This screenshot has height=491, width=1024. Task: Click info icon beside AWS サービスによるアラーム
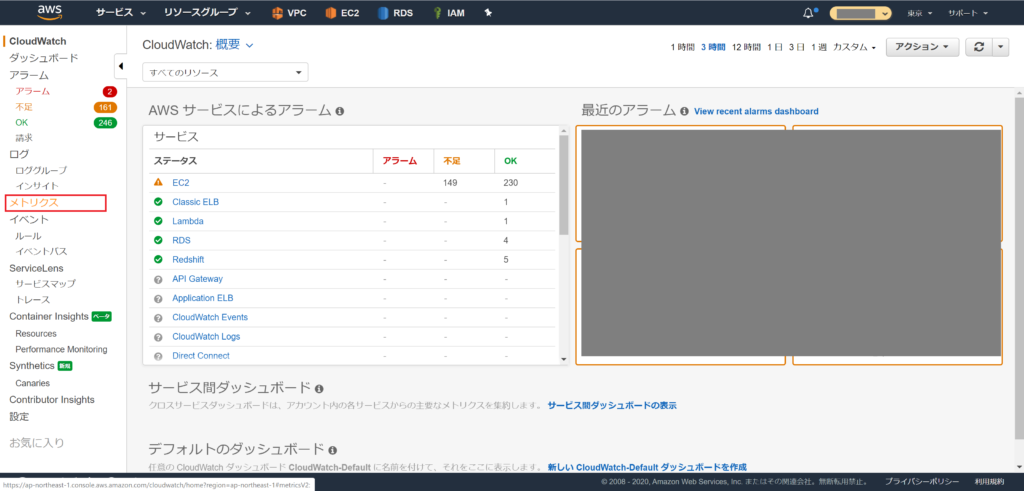pos(340,112)
